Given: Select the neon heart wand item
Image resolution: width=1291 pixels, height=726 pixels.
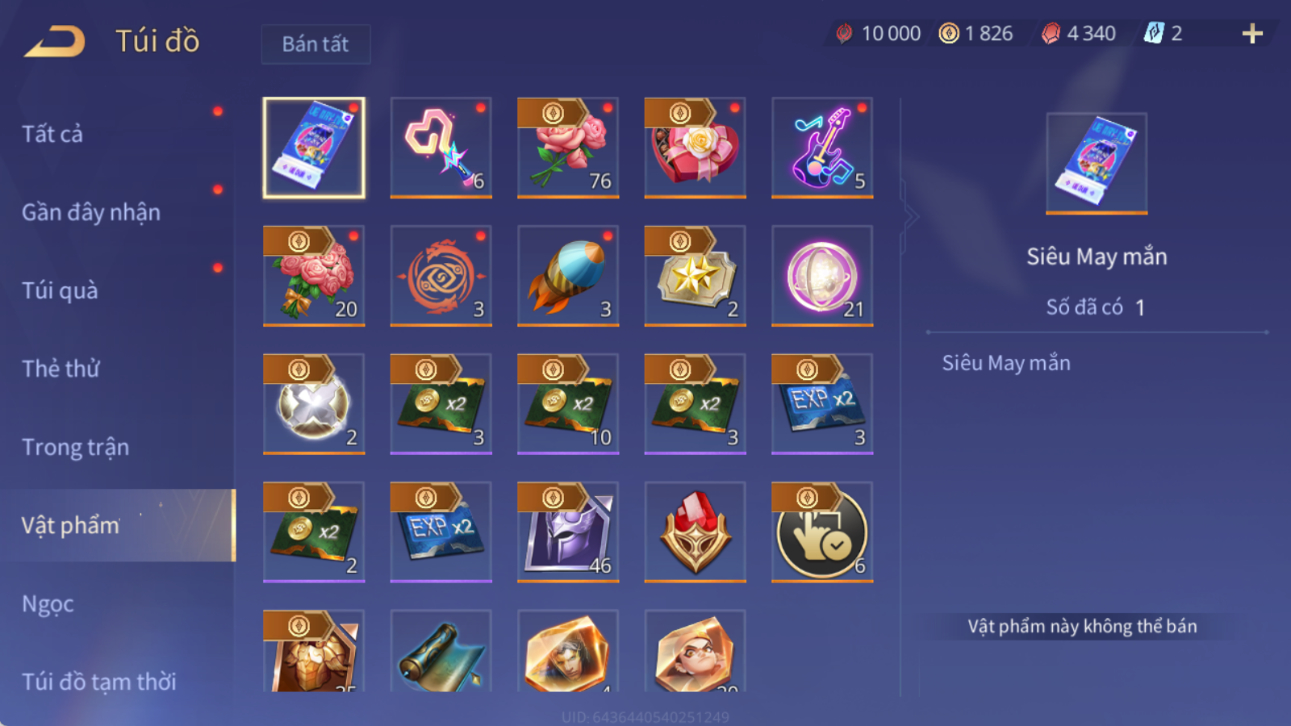Looking at the screenshot, I should click(441, 148).
